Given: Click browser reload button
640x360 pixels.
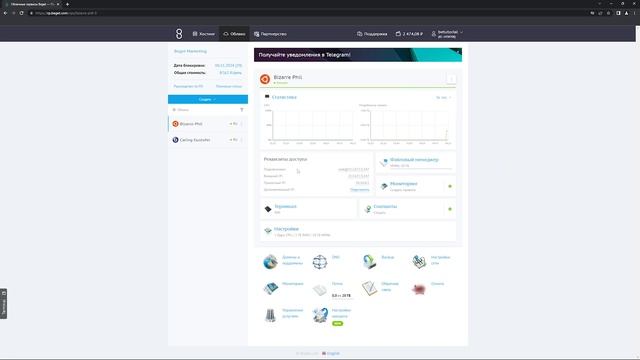Looking at the screenshot, I should pyautogui.click(x=22, y=13).
